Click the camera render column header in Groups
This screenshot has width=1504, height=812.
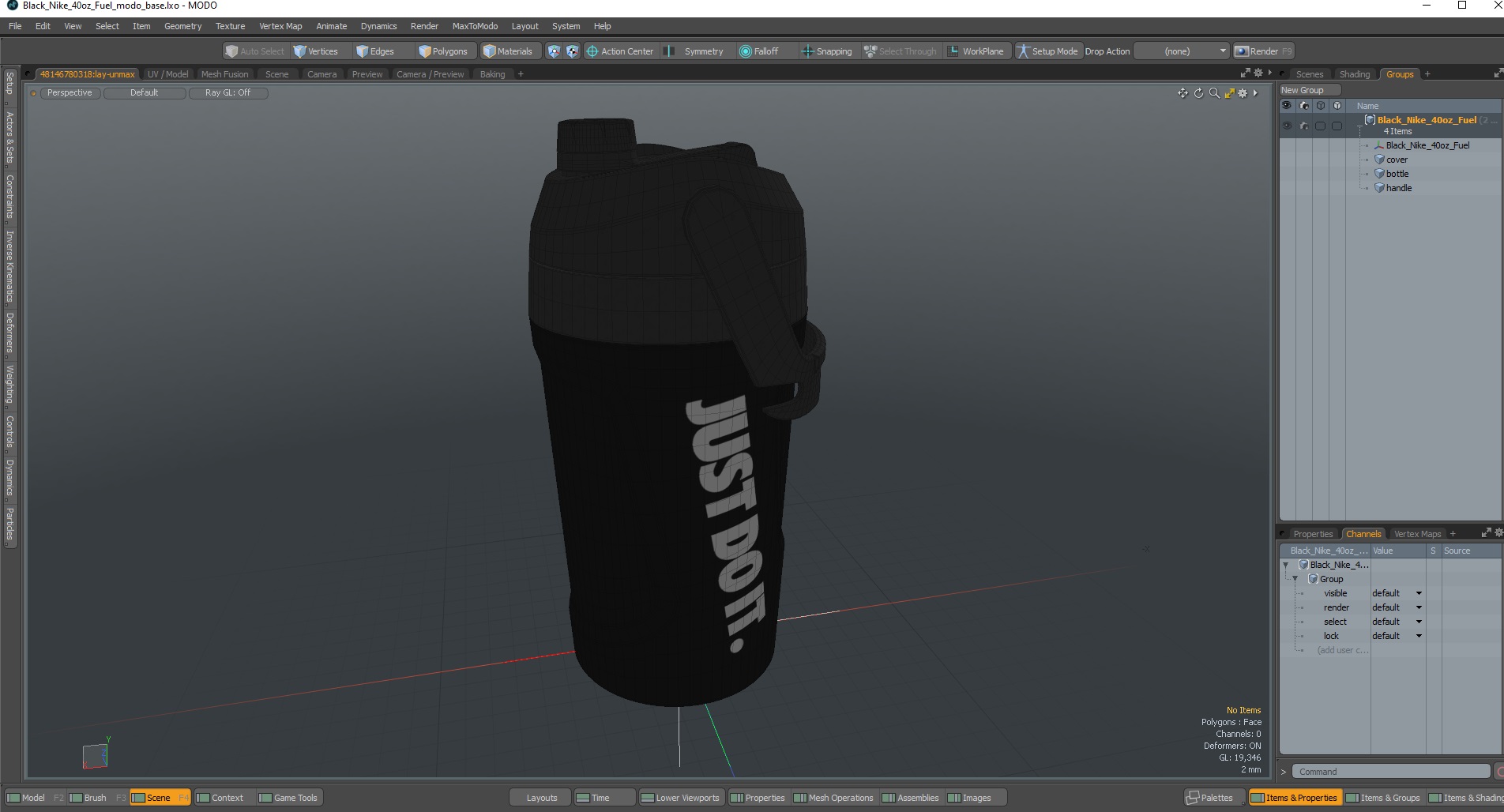coord(1304,106)
